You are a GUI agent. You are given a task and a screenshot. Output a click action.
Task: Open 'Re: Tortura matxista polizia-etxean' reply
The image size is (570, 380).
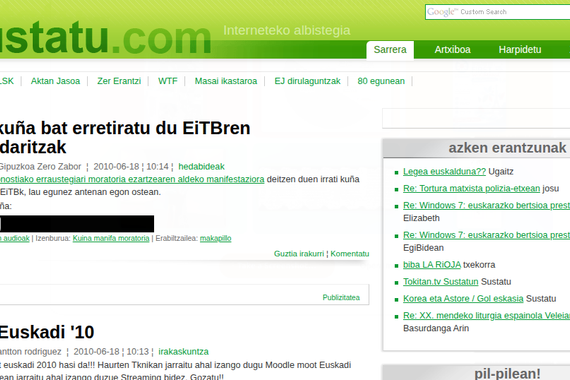pos(471,188)
